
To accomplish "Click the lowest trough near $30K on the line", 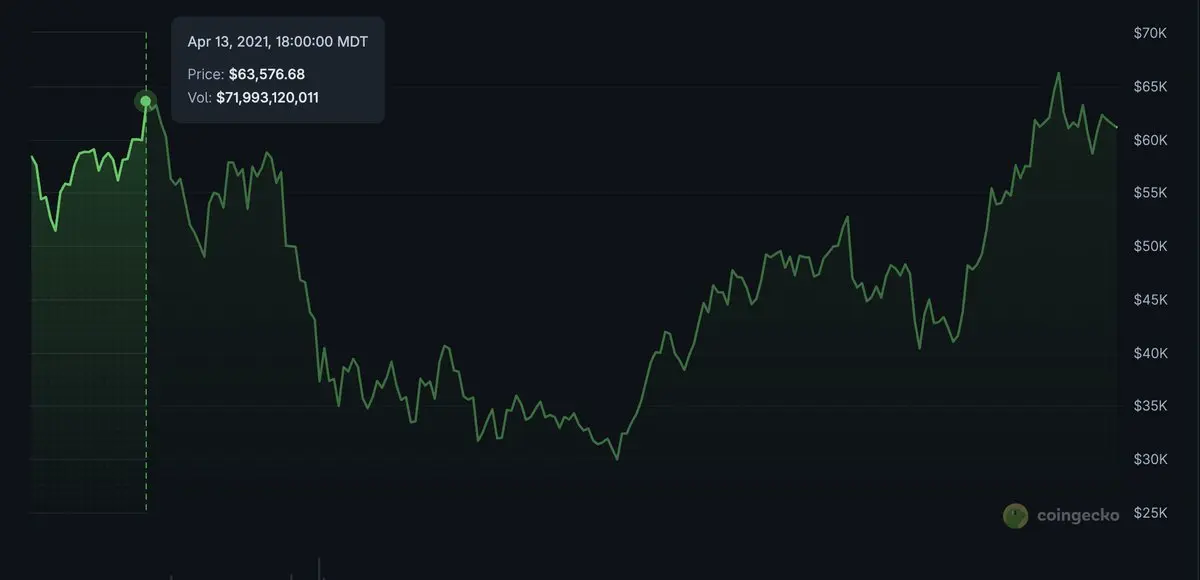I will click(616, 459).
